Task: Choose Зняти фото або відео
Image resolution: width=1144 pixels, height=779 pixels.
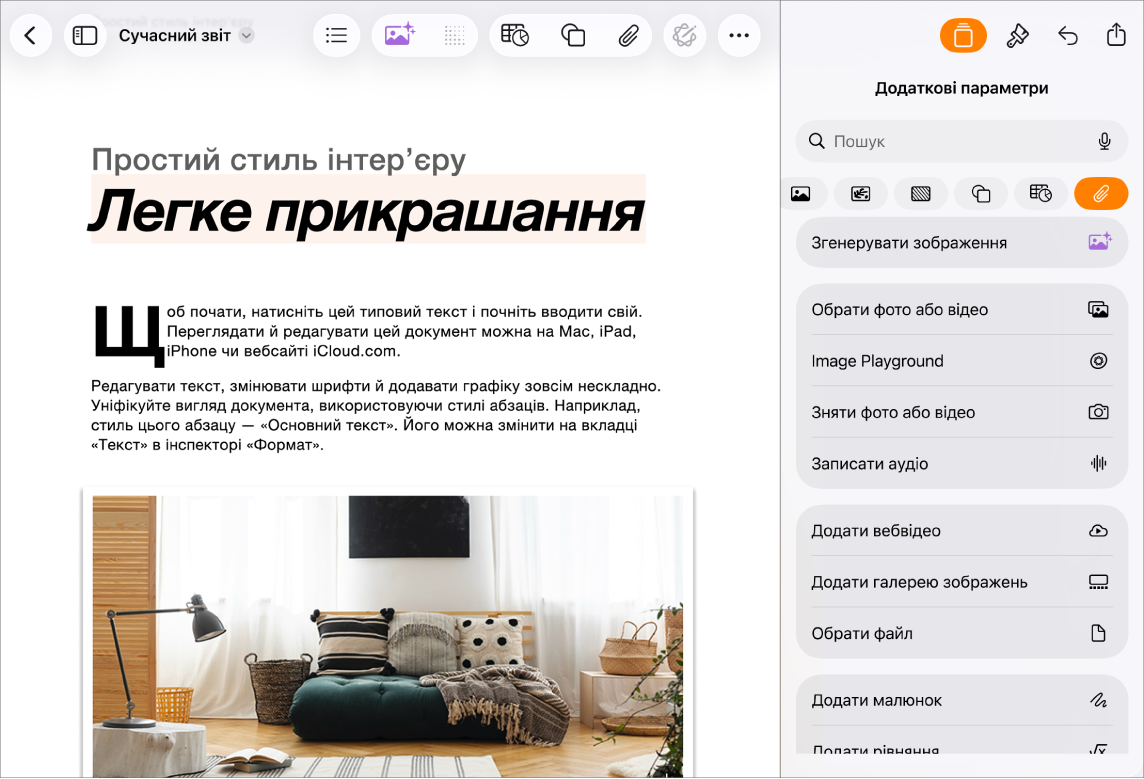Action: [962, 412]
